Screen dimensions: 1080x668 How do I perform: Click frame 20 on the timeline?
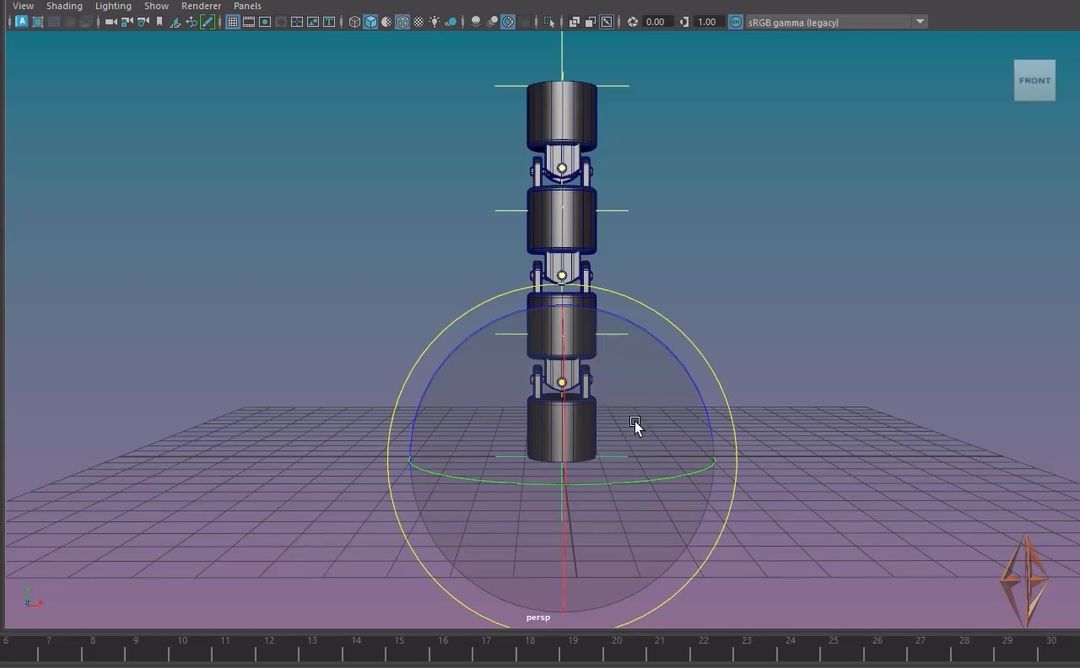pos(616,640)
